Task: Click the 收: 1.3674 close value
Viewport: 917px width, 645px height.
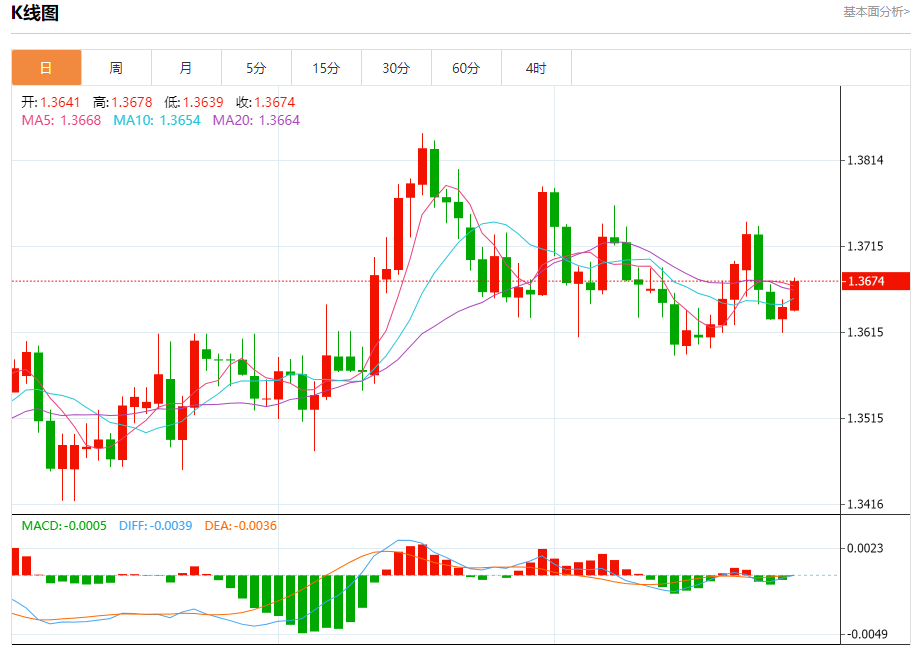Action: click(266, 102)
